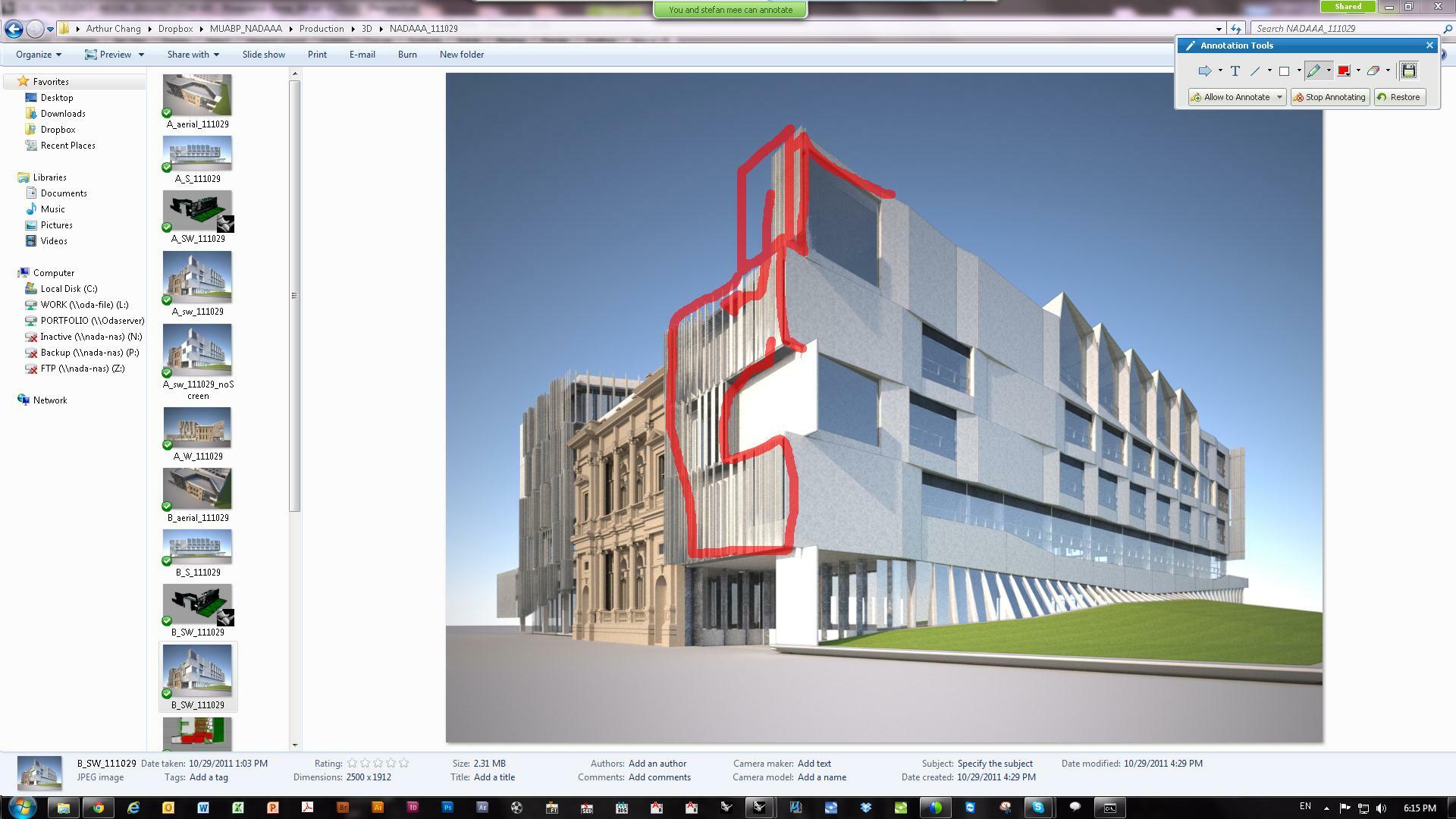Viewport: 1456px width, 819px height.
Task: Click MUABP_NADAAA in address breadcrumb
Action: point(246,29)
